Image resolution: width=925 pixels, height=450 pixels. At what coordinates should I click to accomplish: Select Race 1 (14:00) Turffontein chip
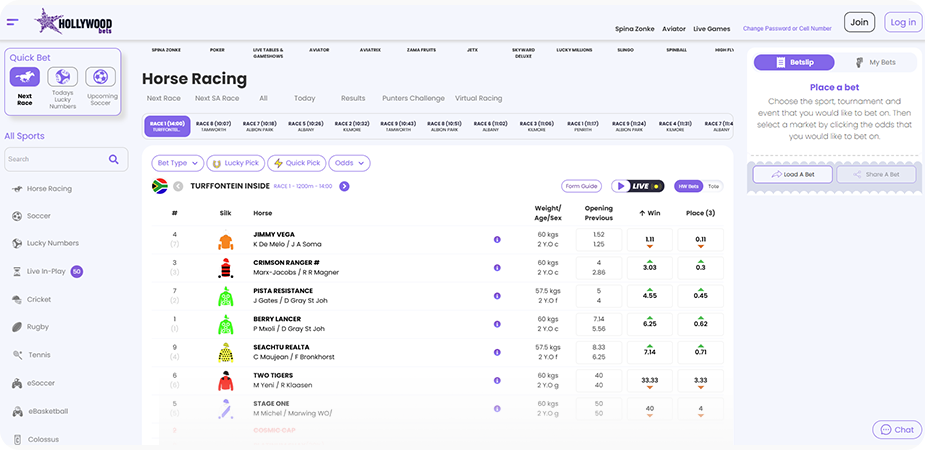[168, 126]
